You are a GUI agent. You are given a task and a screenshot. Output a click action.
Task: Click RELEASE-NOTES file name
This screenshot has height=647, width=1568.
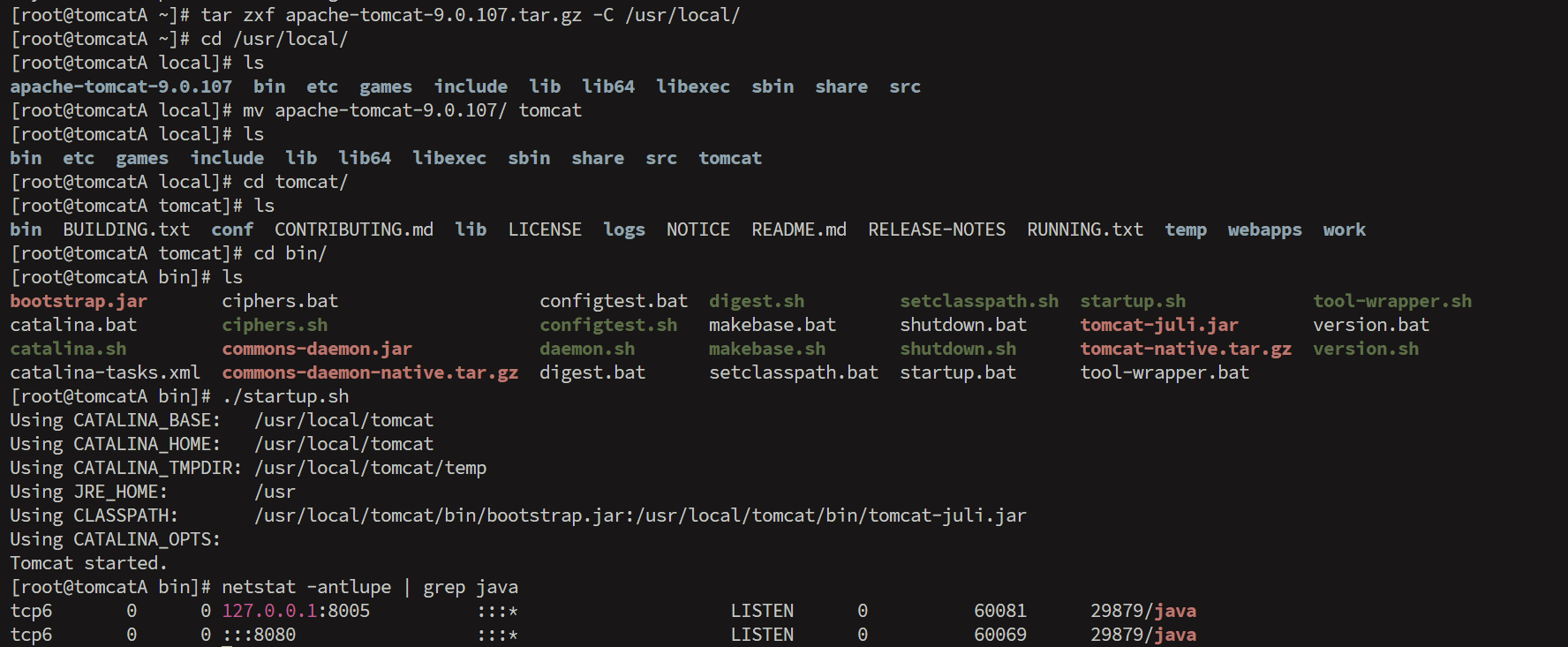(x=937, y=229)
